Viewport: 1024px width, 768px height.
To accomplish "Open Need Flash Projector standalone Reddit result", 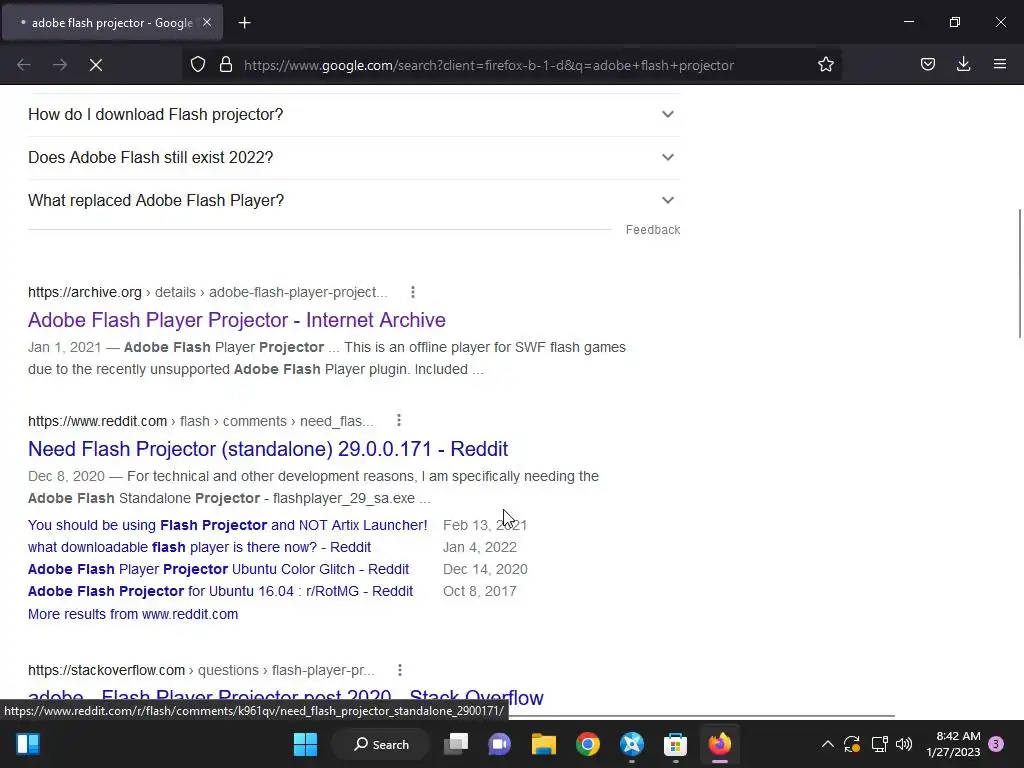I will coord(268,449).
